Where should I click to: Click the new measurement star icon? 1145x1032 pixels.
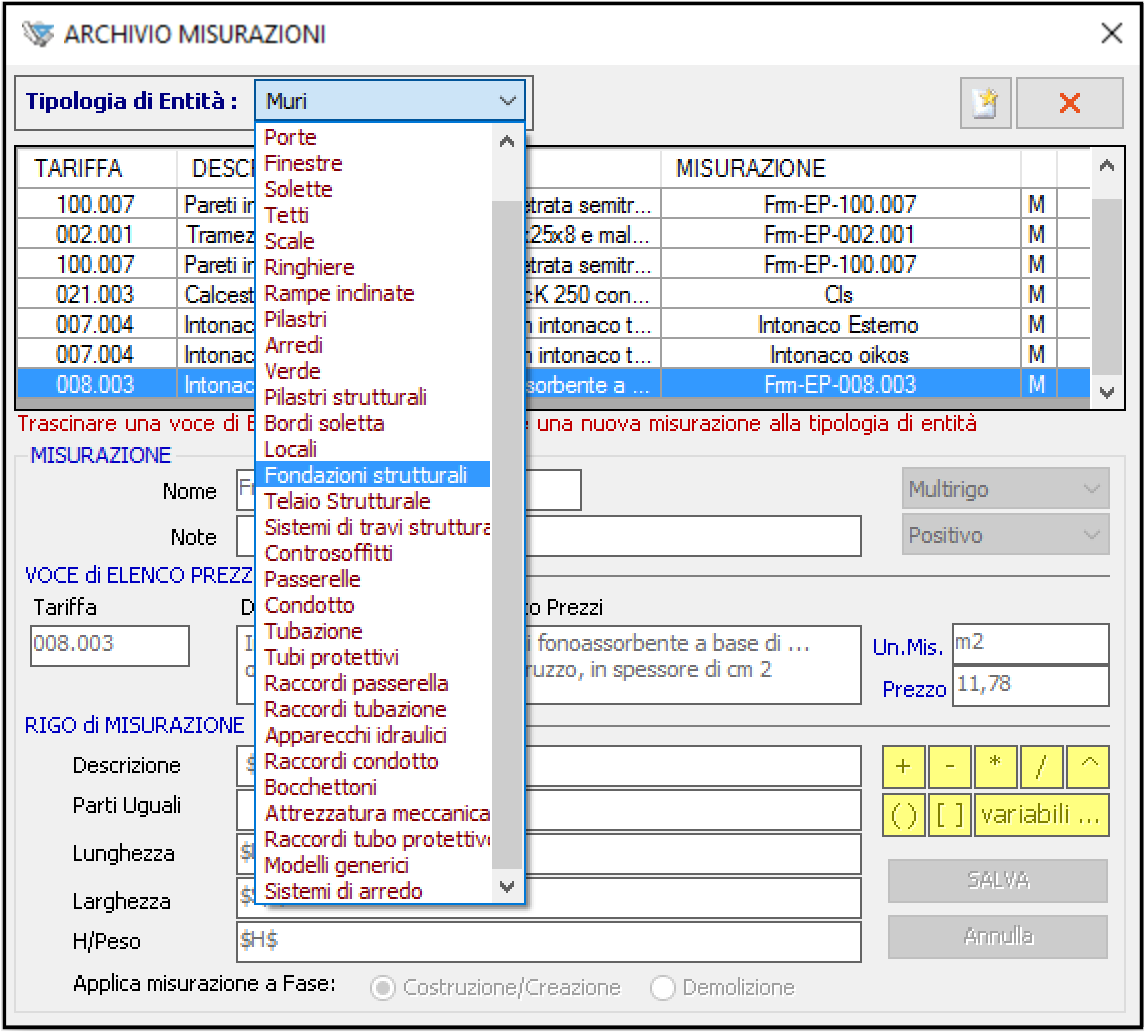coord(985,103)
